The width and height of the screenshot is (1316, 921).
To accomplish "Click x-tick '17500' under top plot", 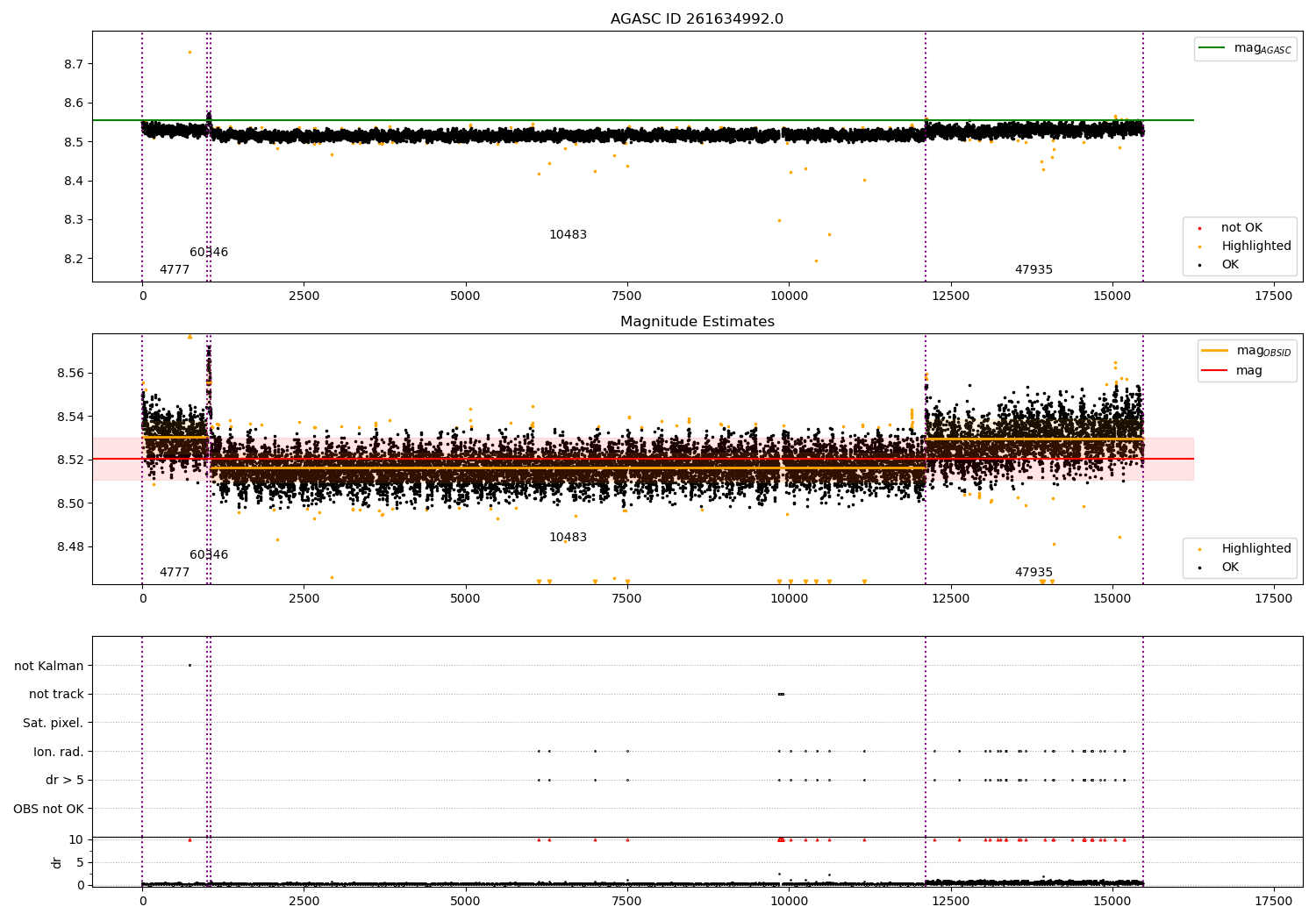I will pyautogui.click(x=1274, y=296).
